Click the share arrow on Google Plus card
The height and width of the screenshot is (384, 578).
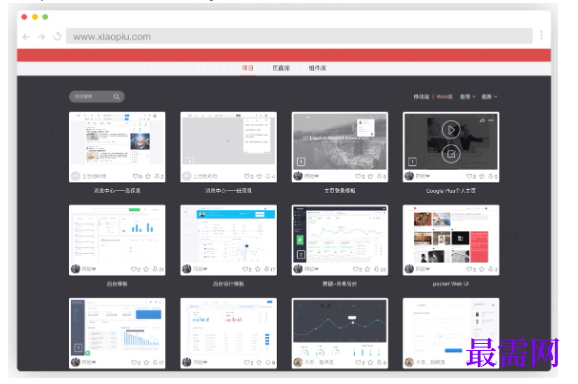(482, 120)
